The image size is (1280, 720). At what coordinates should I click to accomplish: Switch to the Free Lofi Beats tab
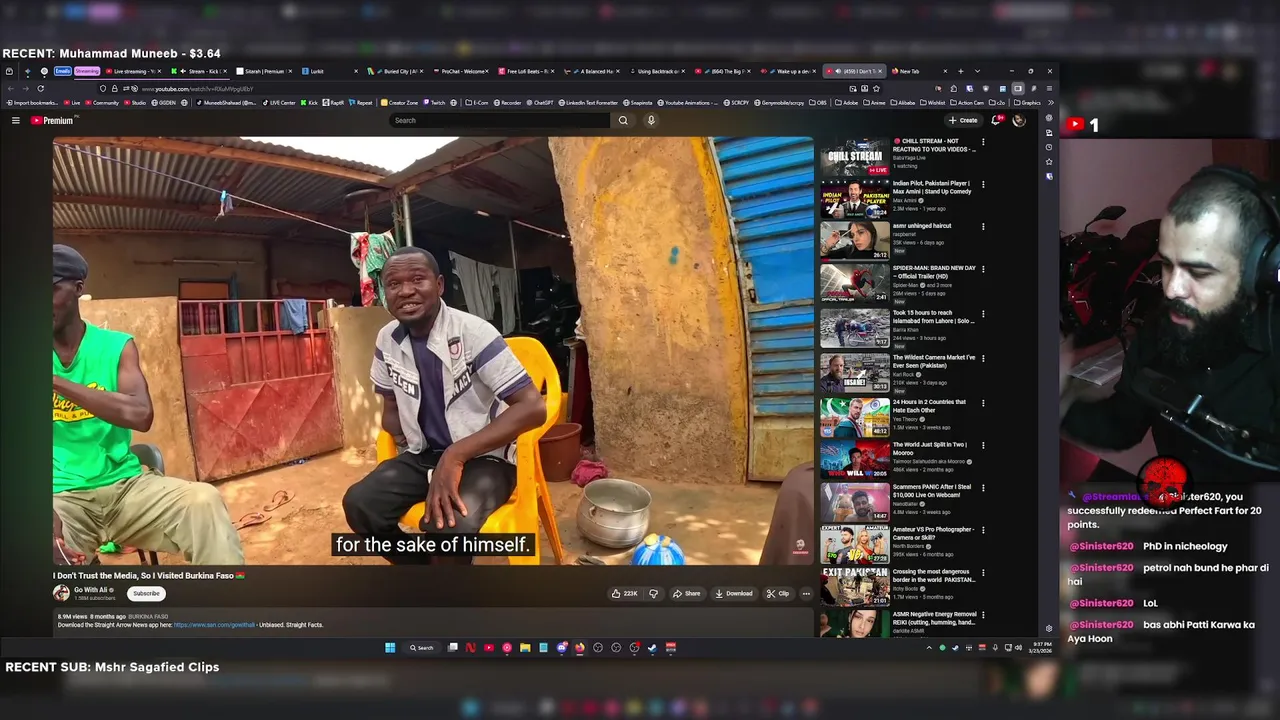coord(524,71)
